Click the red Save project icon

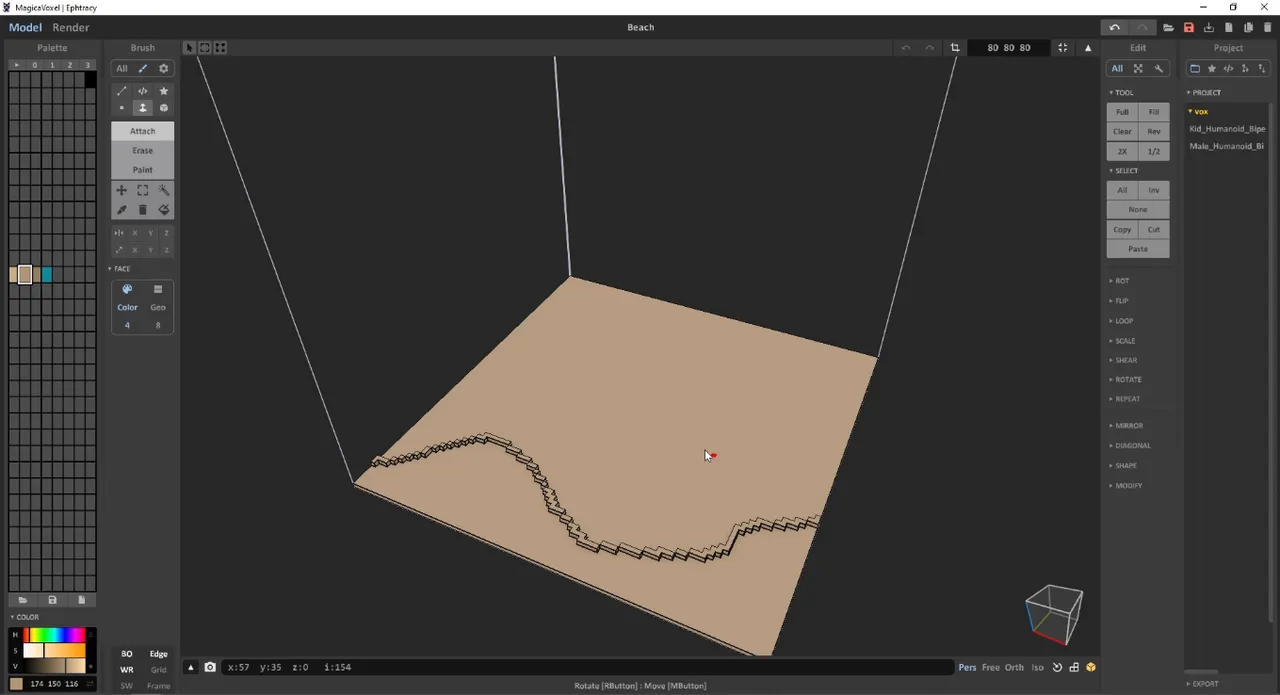tap(1189, 27)
